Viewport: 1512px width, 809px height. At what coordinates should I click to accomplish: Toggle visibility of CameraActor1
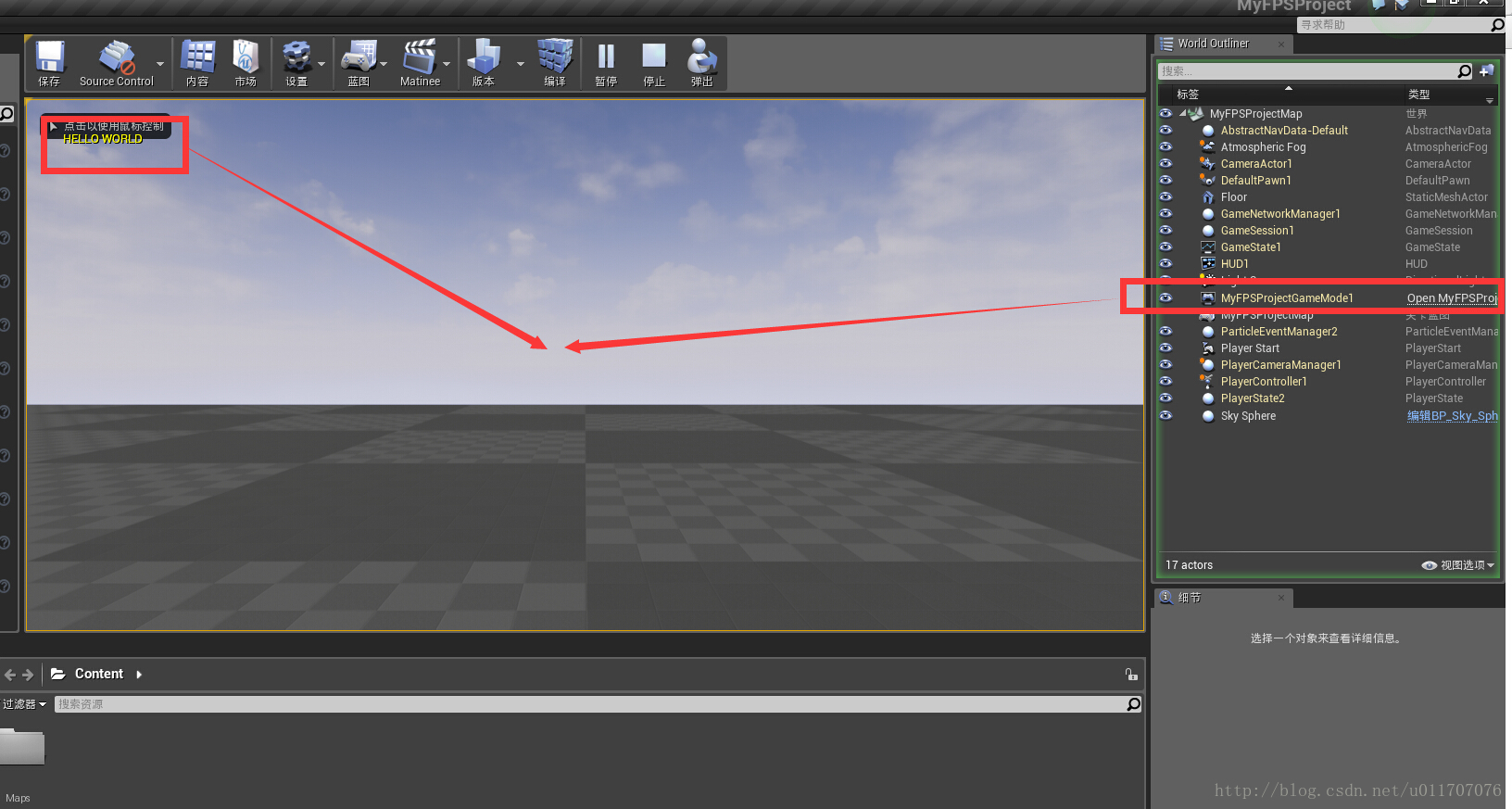click(1165, 164)
